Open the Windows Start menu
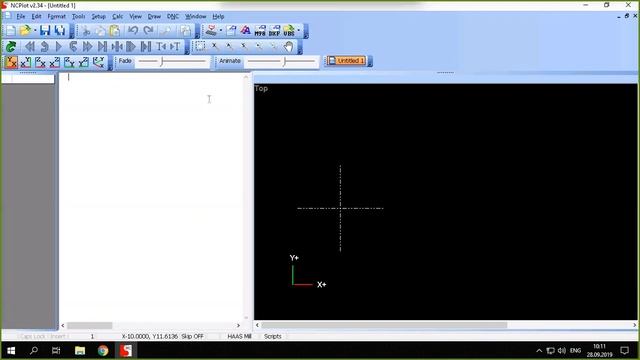The height and width of the screenshot is (360, 640). [11, 351]
